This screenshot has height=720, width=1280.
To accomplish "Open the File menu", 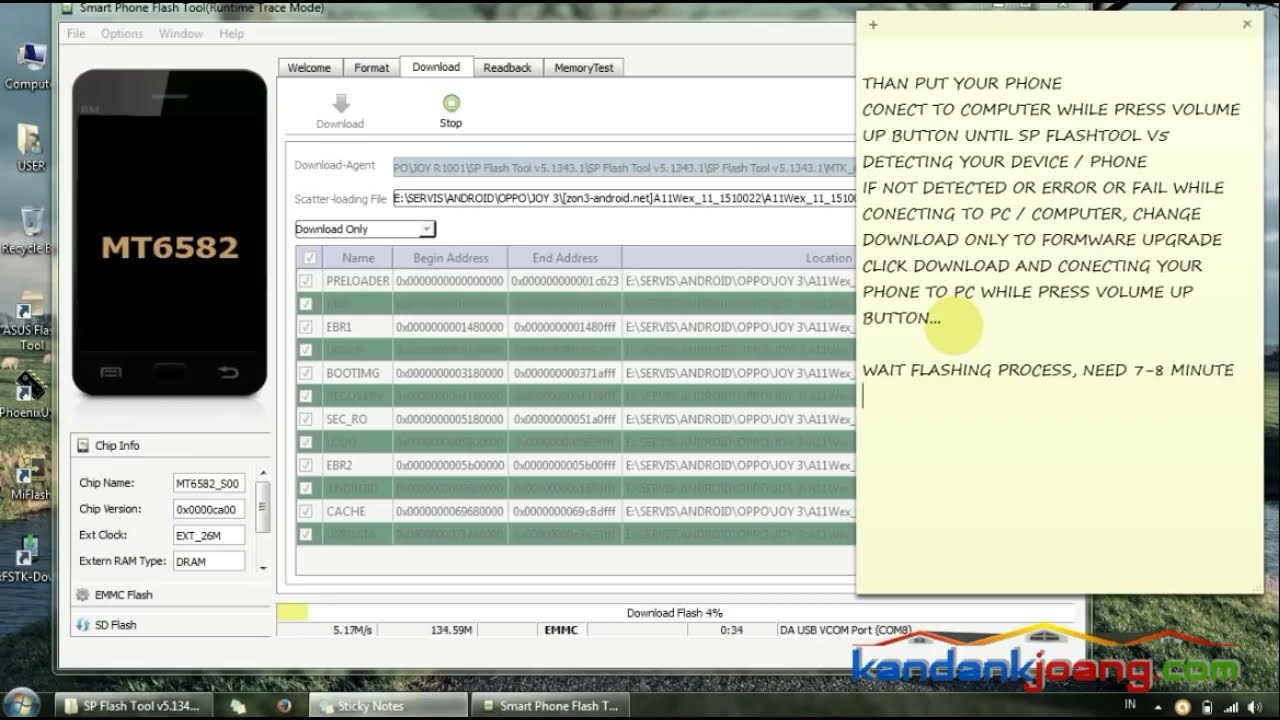I will pyautogui.click(x=76, y=33).
